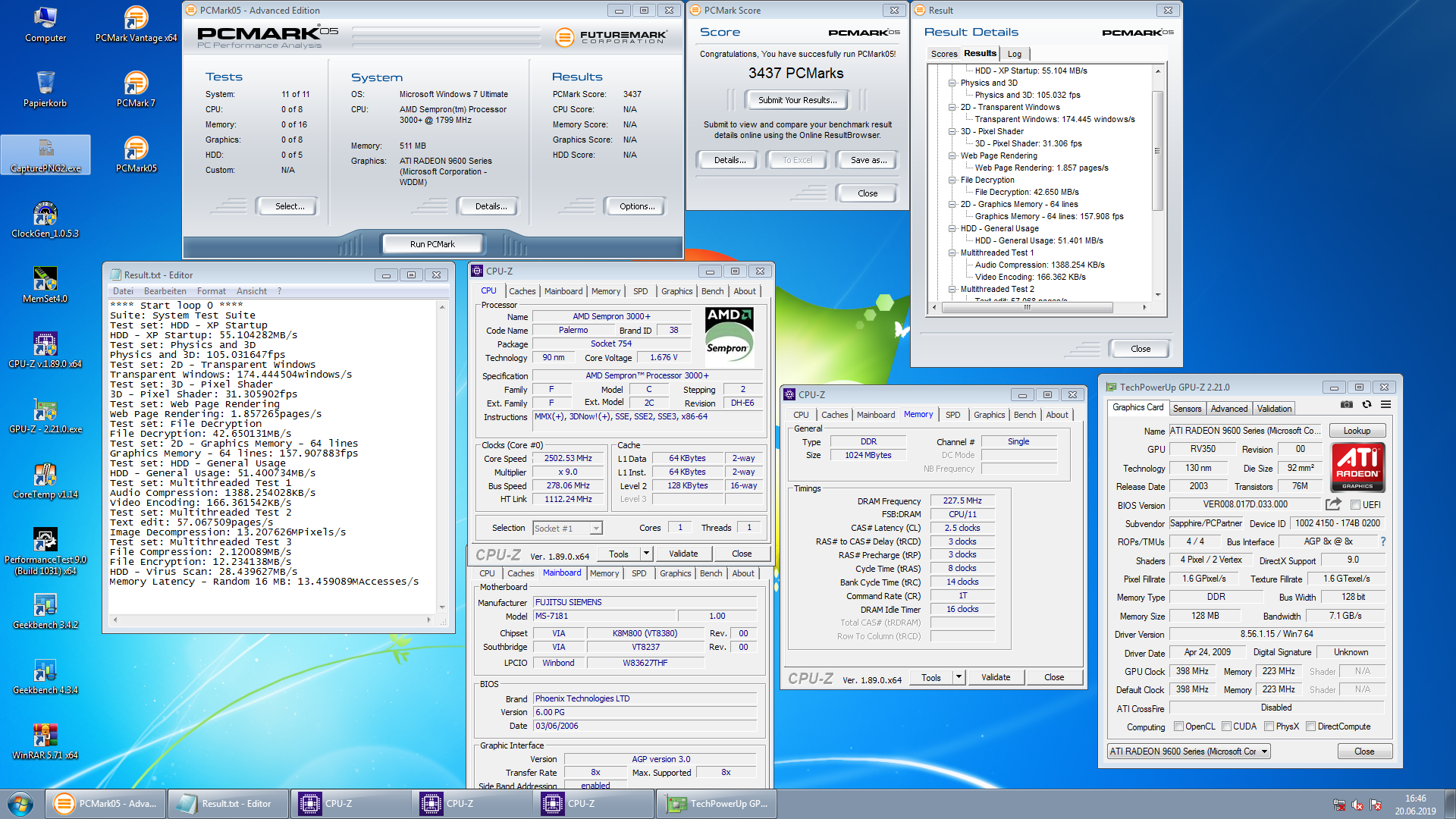Select the CPU-Z v1.89.0 x64 desktop icon
This screenshot has width=1456, height=819.
click(x=45, y=350)
